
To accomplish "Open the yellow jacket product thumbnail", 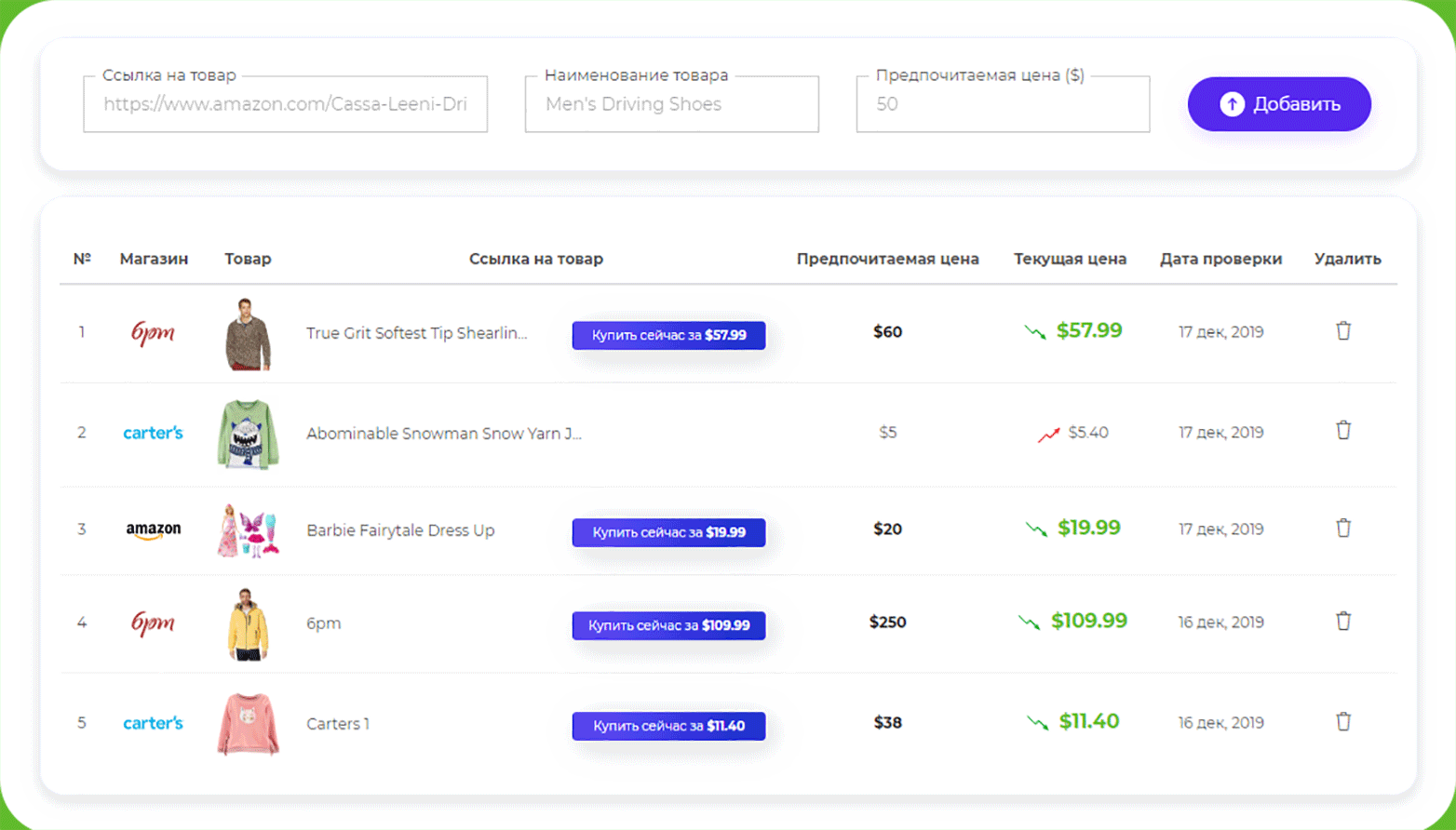I will pos(248,624).
